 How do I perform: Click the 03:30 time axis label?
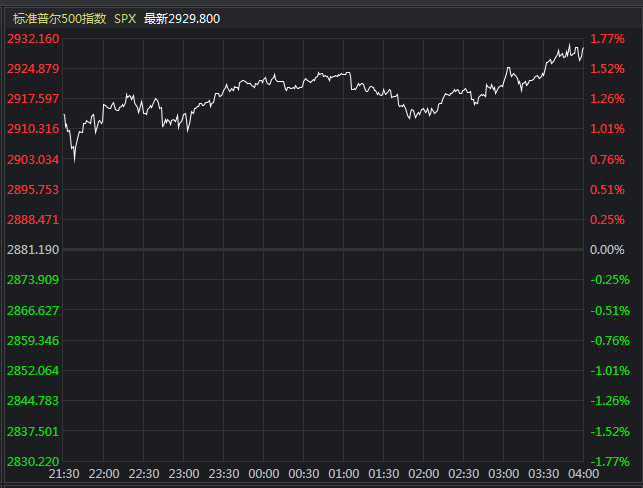click(543, 474)
